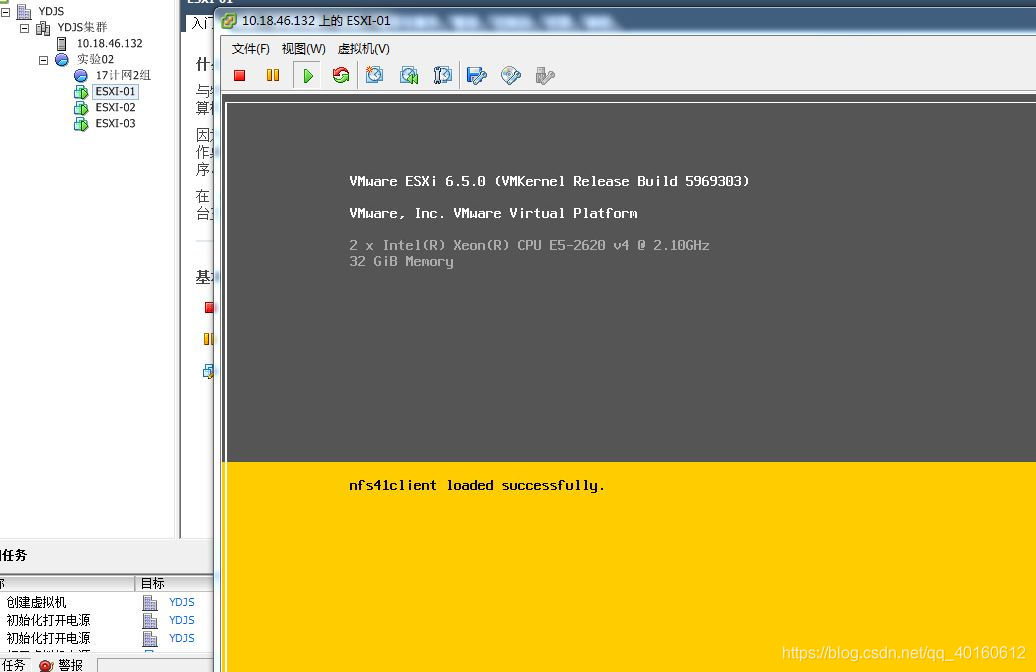Select the YDJS datacenter label
This screenshot has width=1036, height=672.
click(x=51, y=11)
